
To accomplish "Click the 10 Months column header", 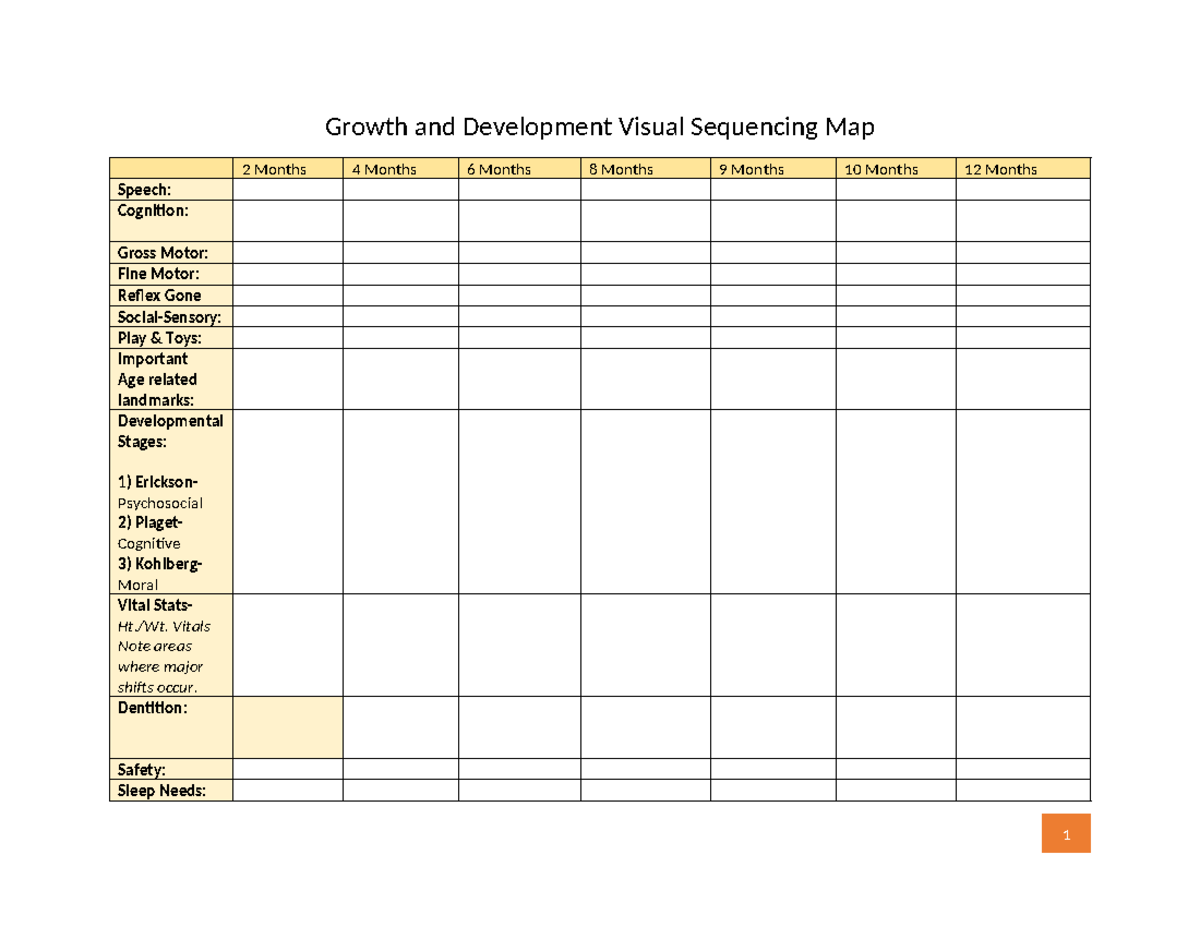I will click(x=882, y=169).
